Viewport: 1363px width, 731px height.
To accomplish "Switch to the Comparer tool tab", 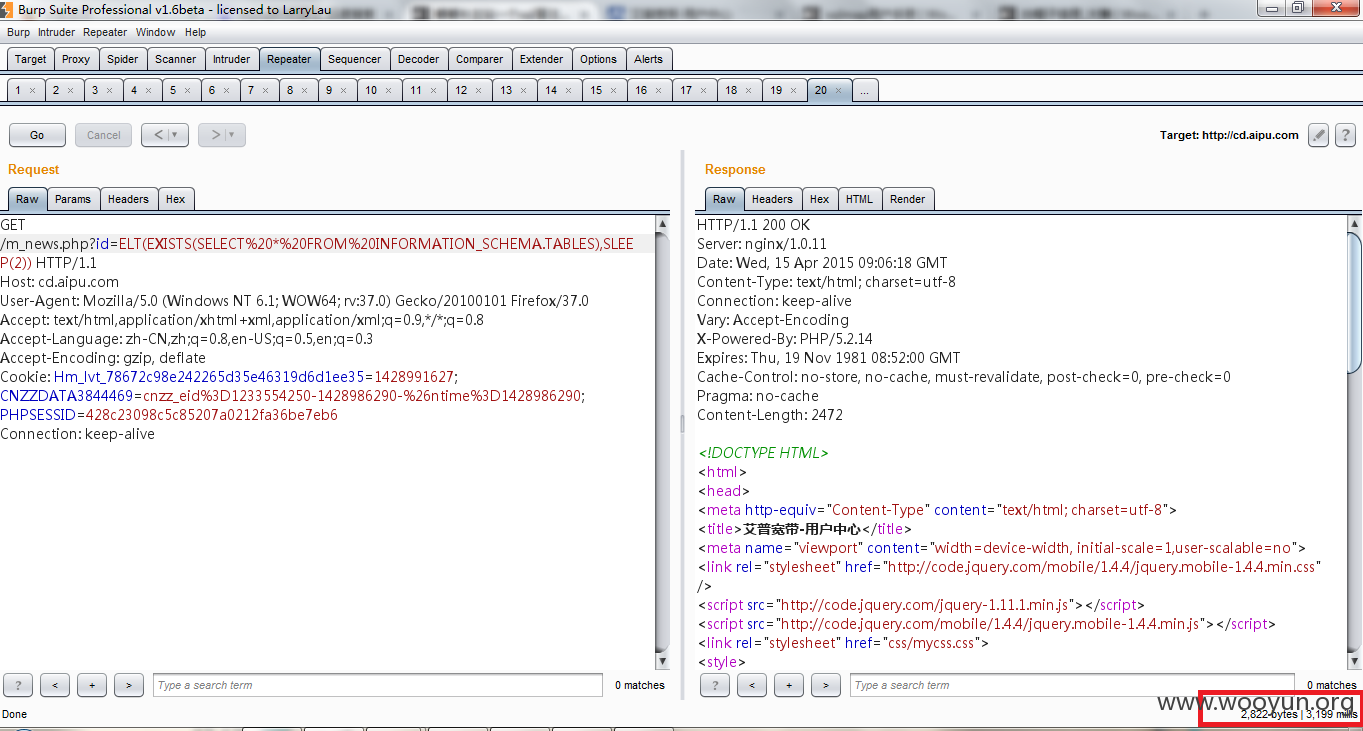I will point(480,59).
